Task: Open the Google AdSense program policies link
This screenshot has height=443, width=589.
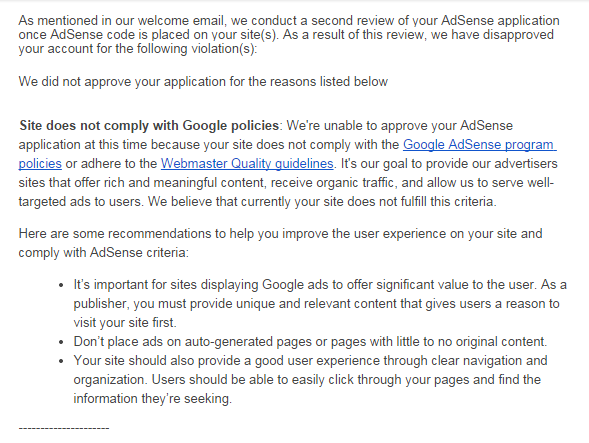Action: [x=479, y=144]
